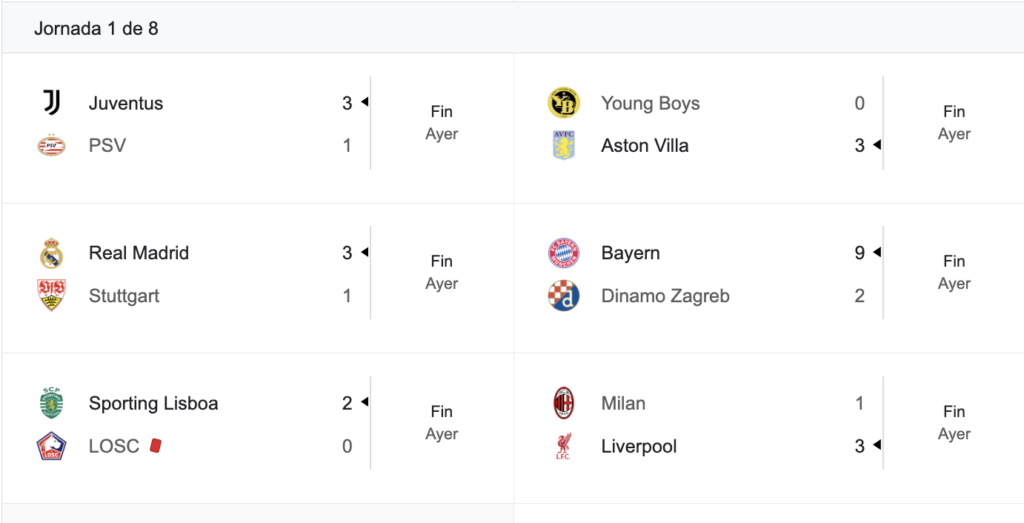The width and height of the screenshot is (1024, 523).
Task: Click the Fin Ayer status of Milan match
Action: pyautogui.click(x=953, y=422)
